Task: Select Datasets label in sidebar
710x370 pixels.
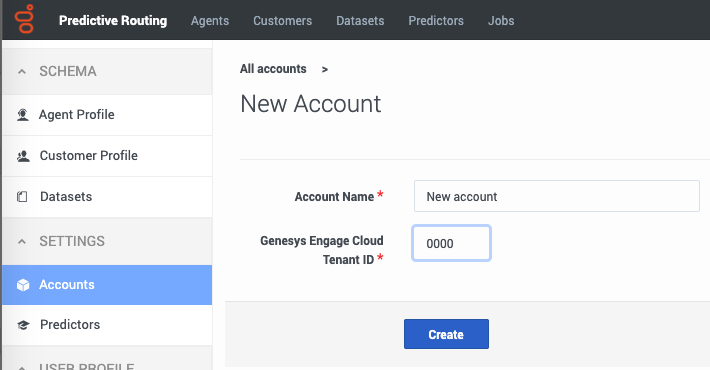Action: coord(66,197)
